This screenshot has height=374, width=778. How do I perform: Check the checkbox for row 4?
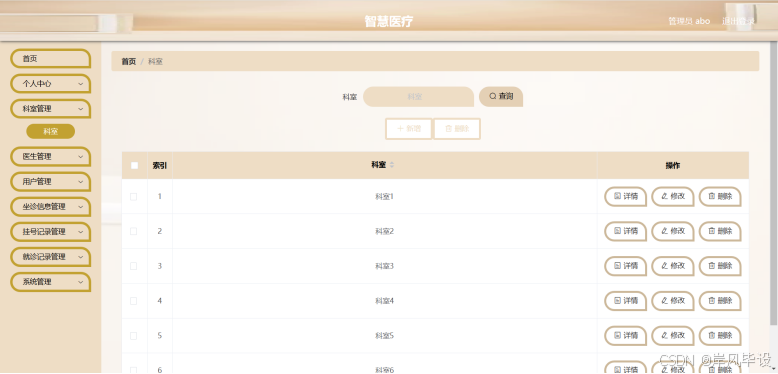133,301
